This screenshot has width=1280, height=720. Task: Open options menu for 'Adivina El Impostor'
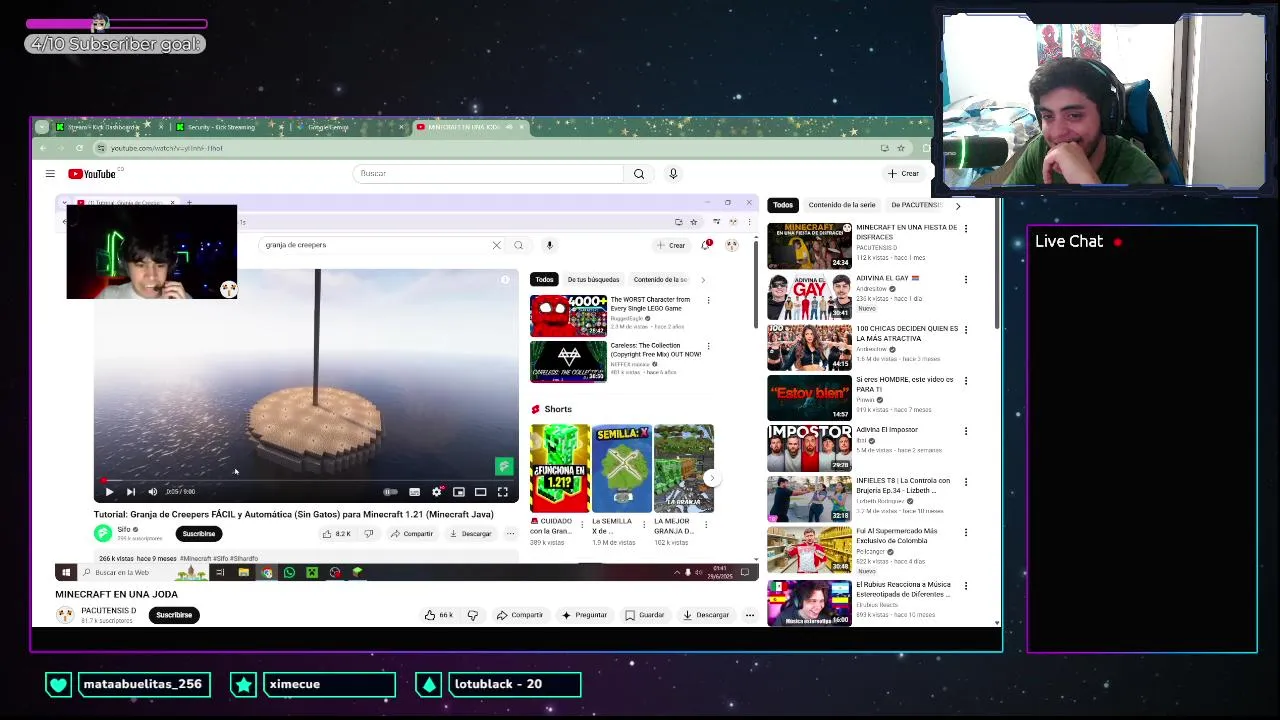pos(966,431)
